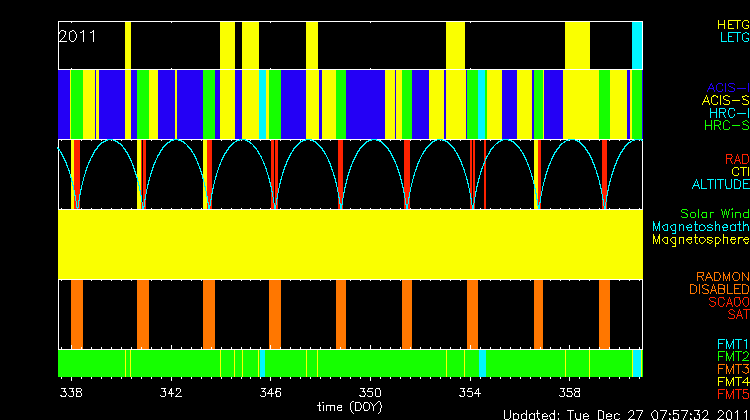750x420 pixels.
Task: Click the 2011 year label
Action: 78,36
